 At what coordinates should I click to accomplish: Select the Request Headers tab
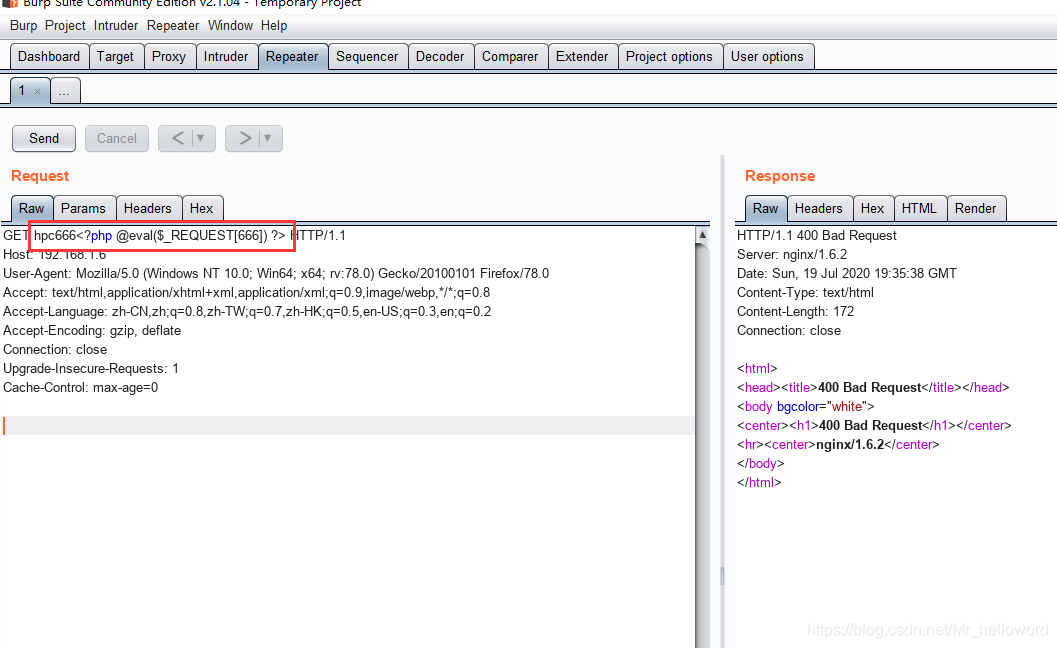click(148, 208)
